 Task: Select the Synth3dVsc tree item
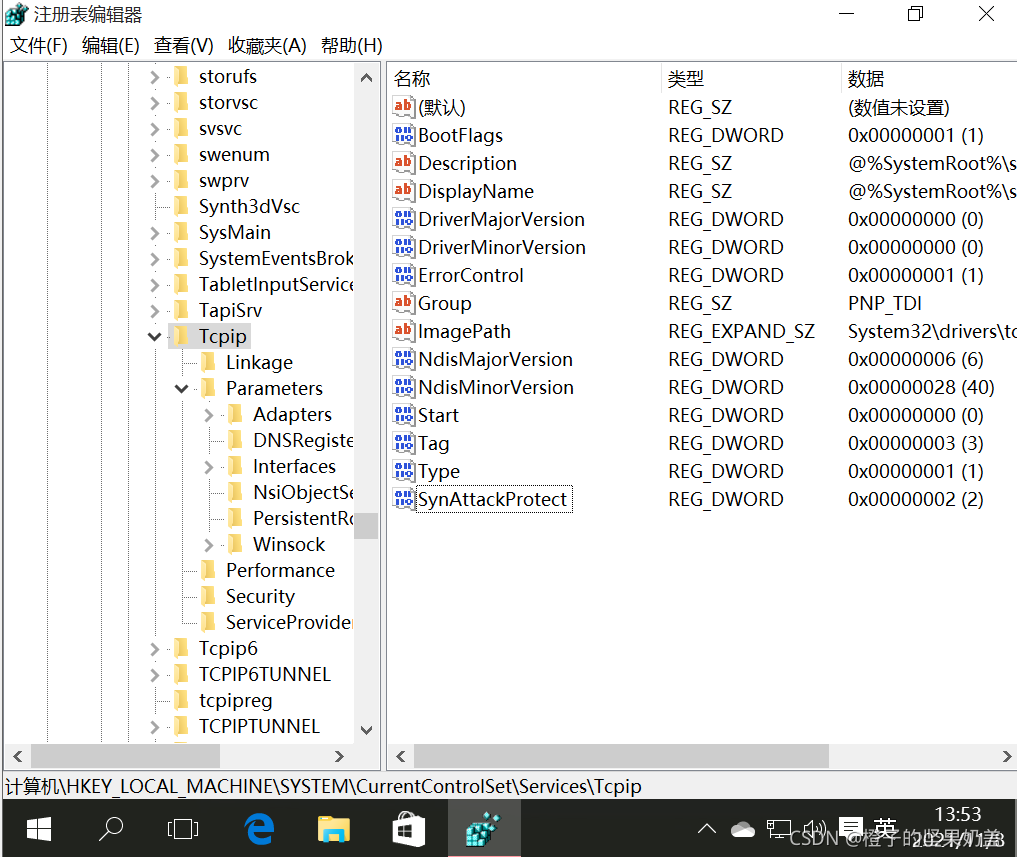point(249,206)
